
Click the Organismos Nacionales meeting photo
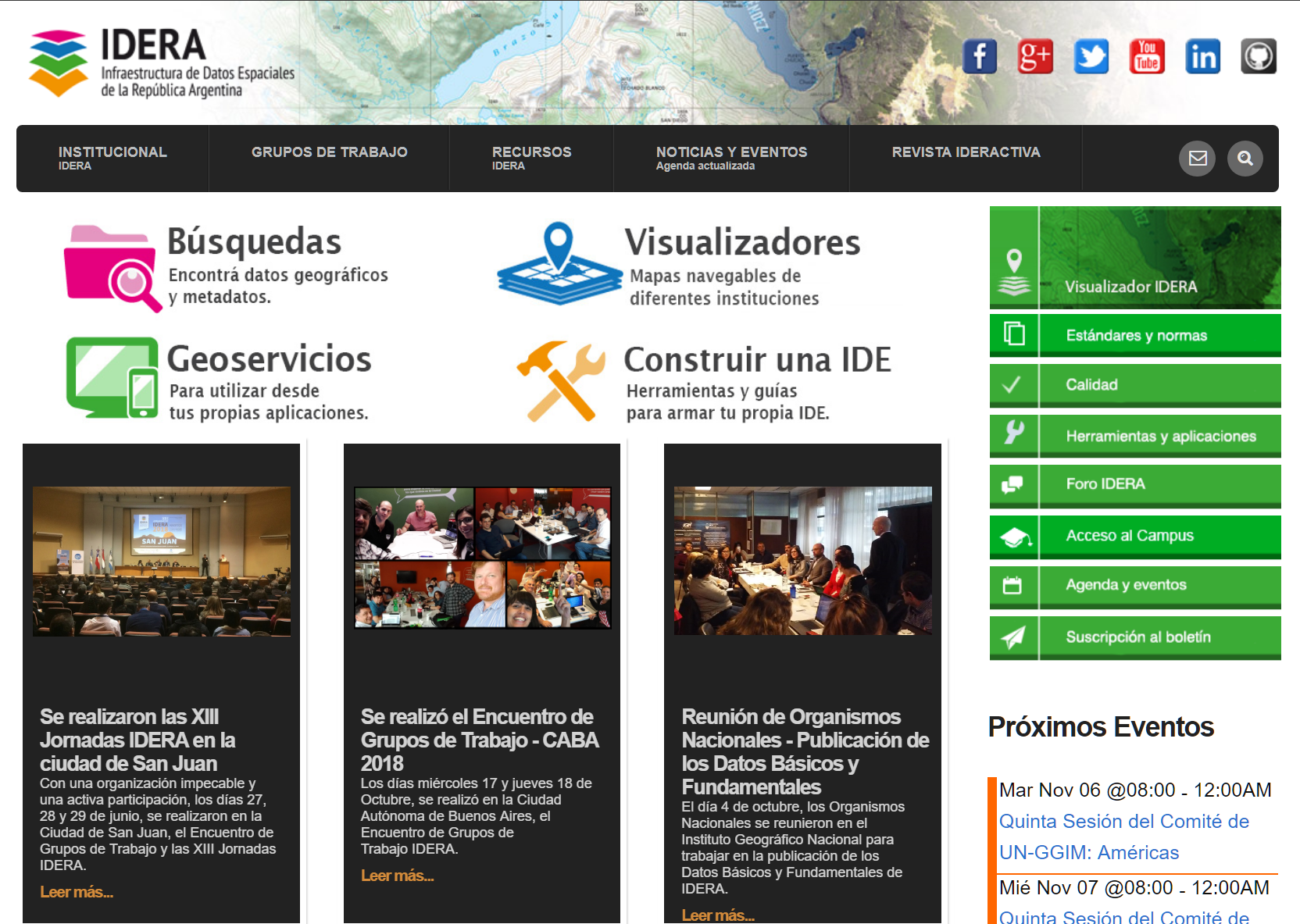tap(803, 561)
